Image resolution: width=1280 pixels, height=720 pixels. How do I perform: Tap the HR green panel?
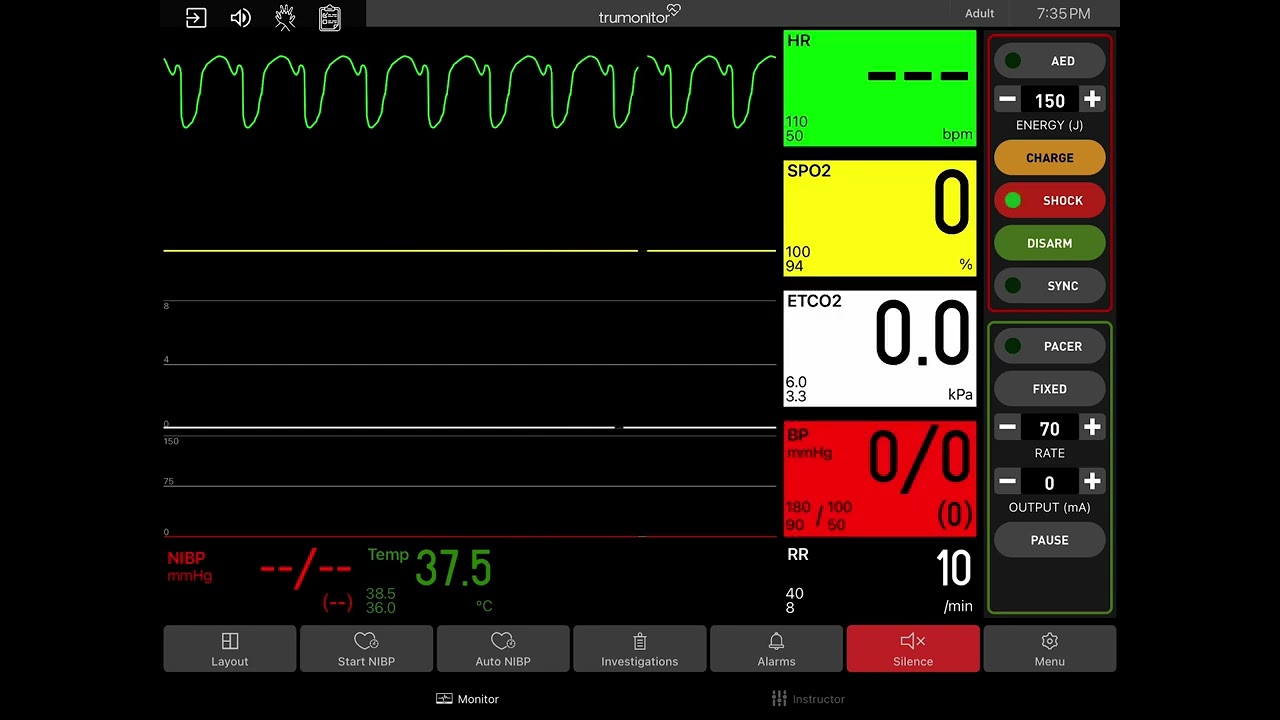(x=880, y=88)
